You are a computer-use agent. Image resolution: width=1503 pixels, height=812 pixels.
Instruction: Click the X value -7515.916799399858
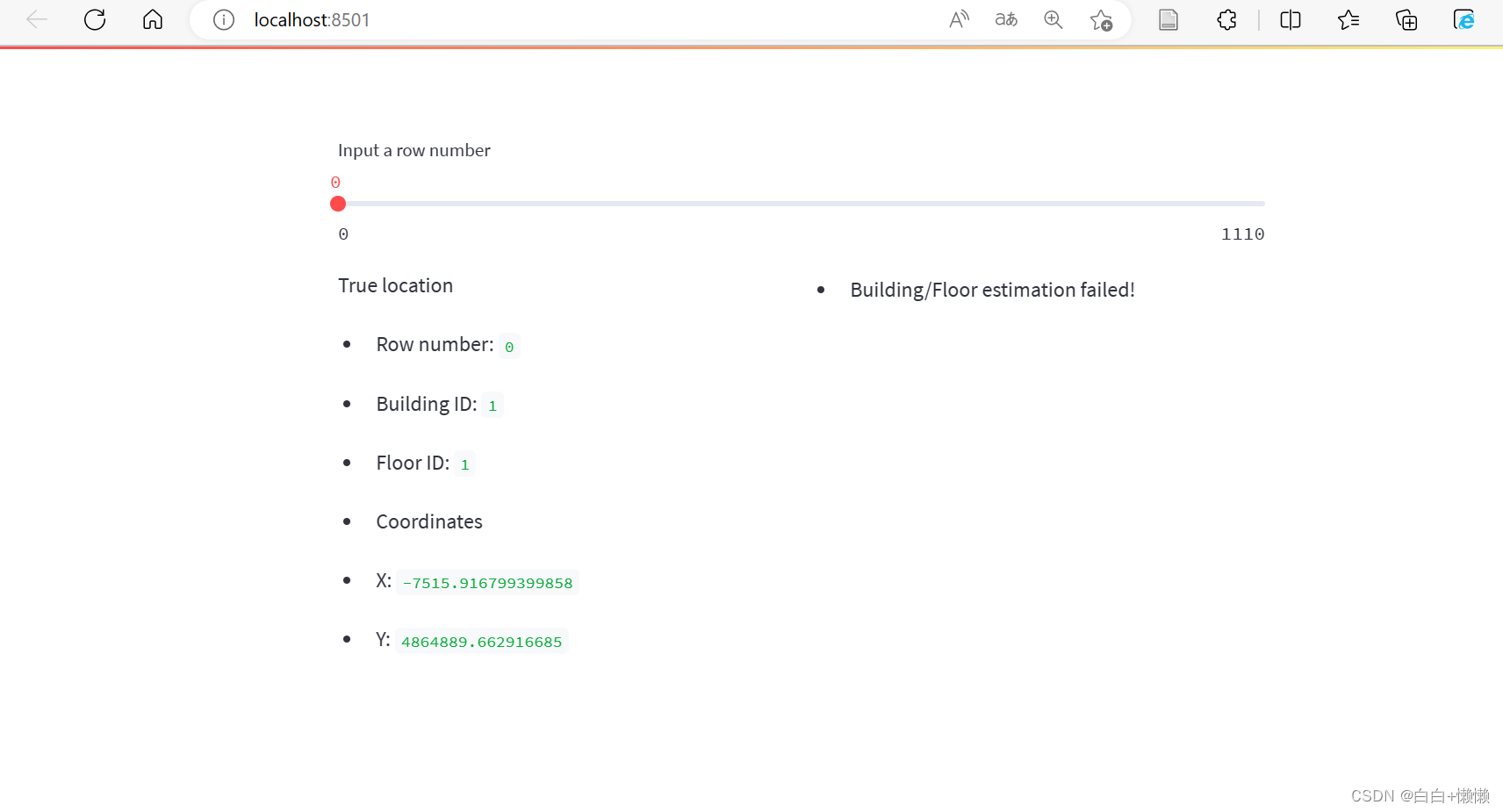pyautogui.click(x=487, y=583)
